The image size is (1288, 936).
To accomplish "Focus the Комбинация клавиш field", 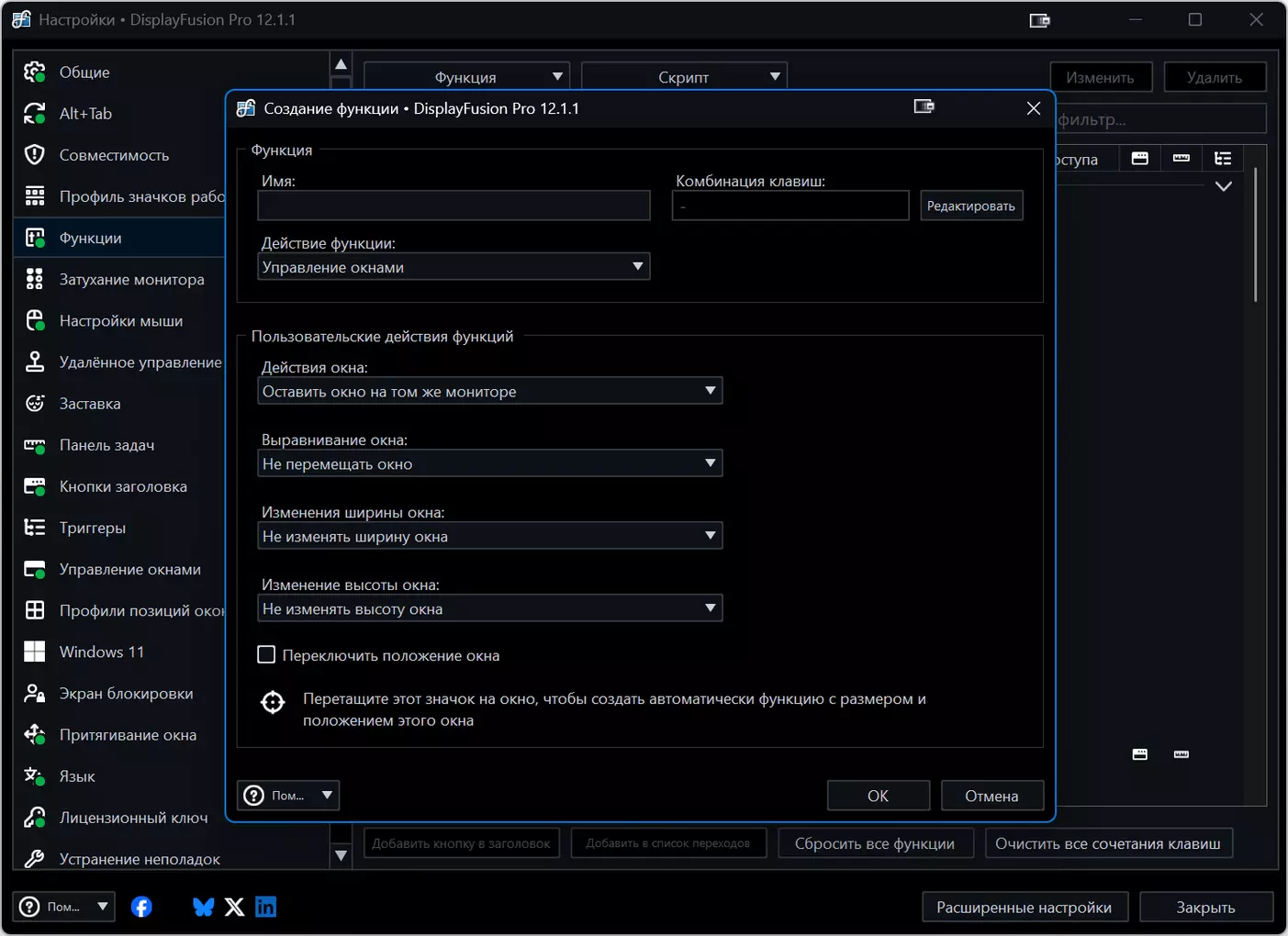I will tap(790, 206).
